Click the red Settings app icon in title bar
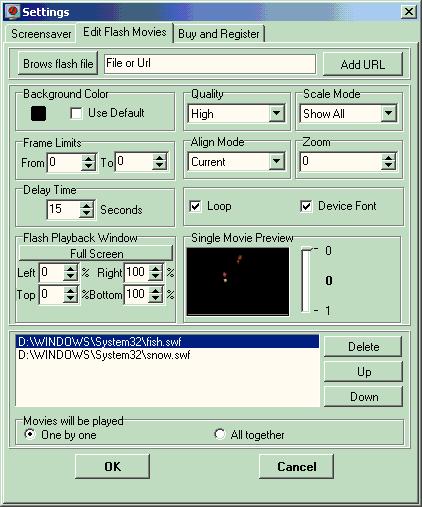Viewport: 422px width, 507px height. click(13, 12)
